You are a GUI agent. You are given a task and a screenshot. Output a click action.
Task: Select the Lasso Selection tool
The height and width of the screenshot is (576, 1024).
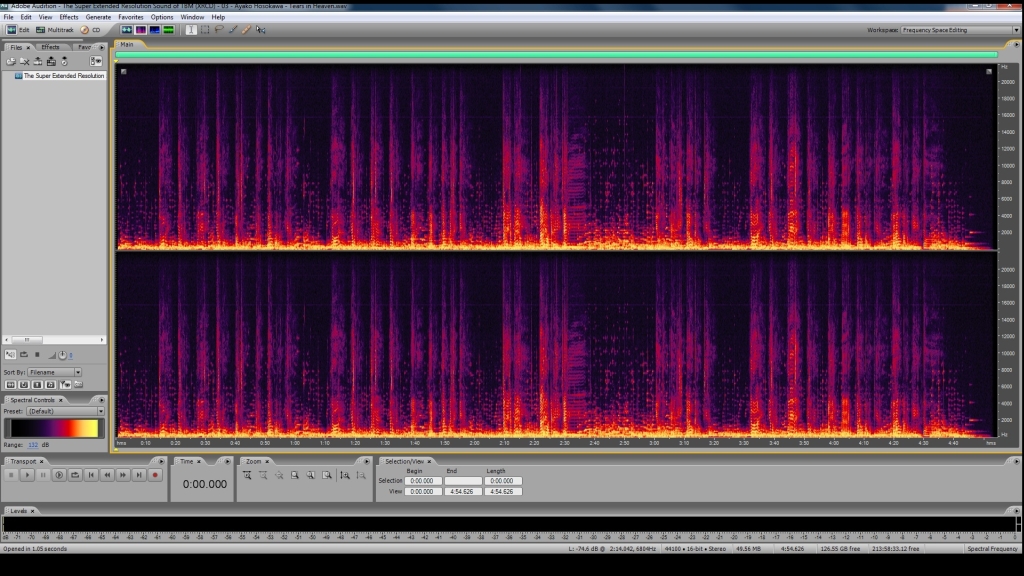[x=219, y=30]
